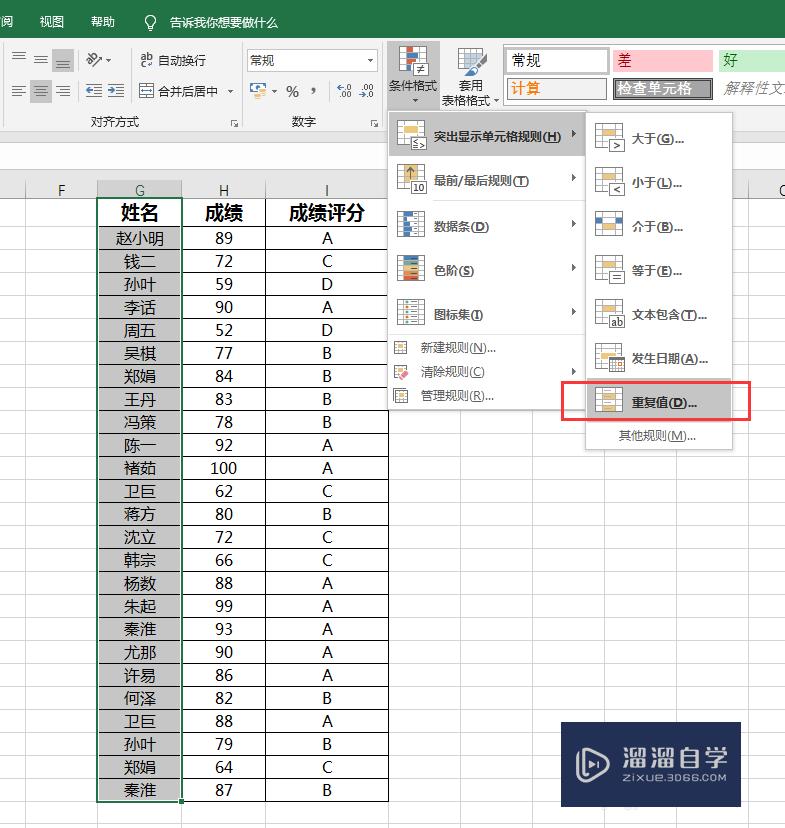Expand the accounting format dropdown arrow
Screen dimensions: 785x828
[275, 91]
